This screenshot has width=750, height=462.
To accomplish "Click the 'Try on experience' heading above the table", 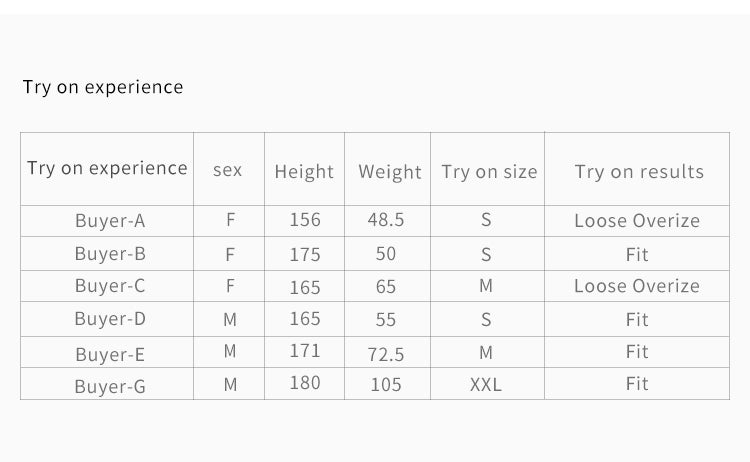I will [103, 87].
